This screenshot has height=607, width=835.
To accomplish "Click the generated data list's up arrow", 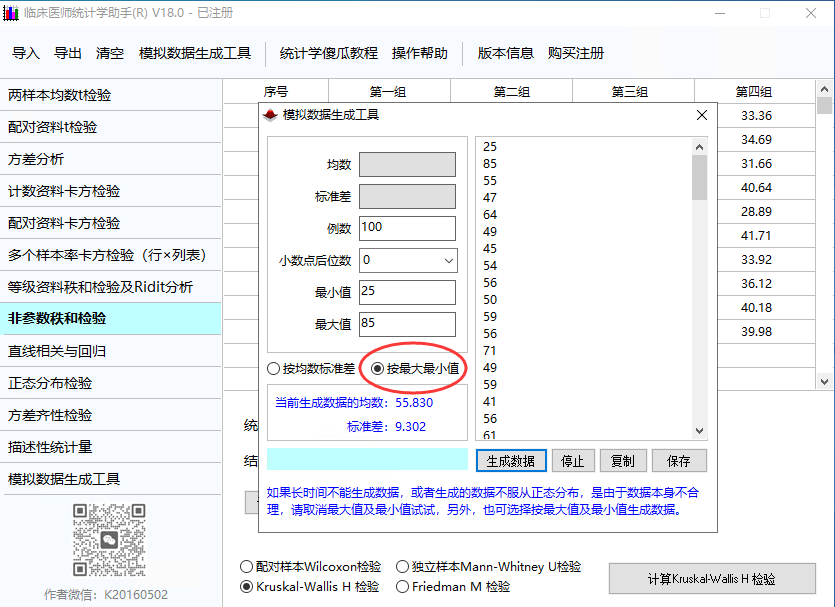I will click(700, 147).
